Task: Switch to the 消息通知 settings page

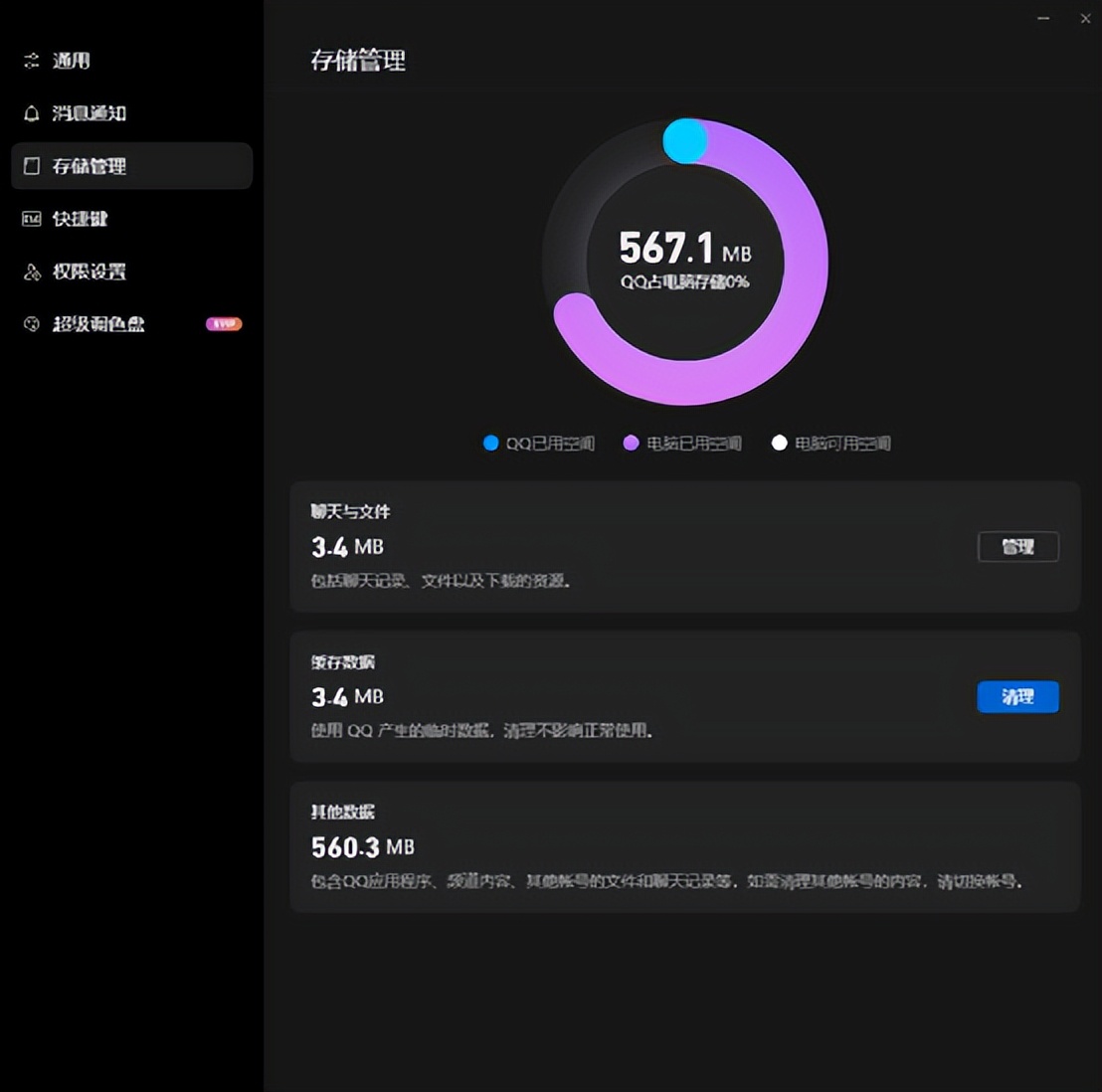Action: tap(90, 113)
